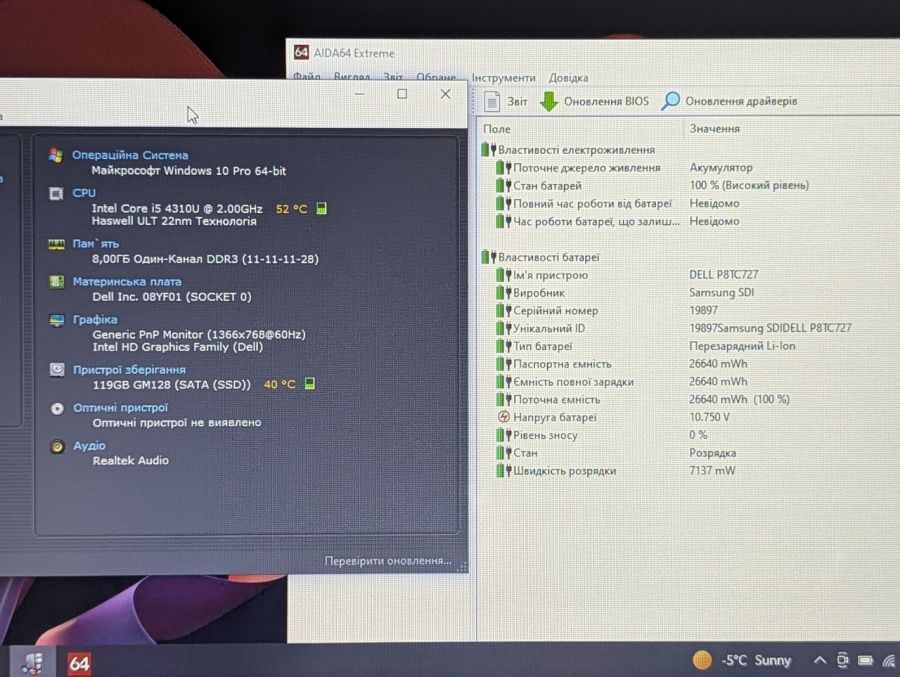Click the taskbar icon left of AIDA64
Image resolution: width=900 pixels, height=677 pixels.
(32, 663)
